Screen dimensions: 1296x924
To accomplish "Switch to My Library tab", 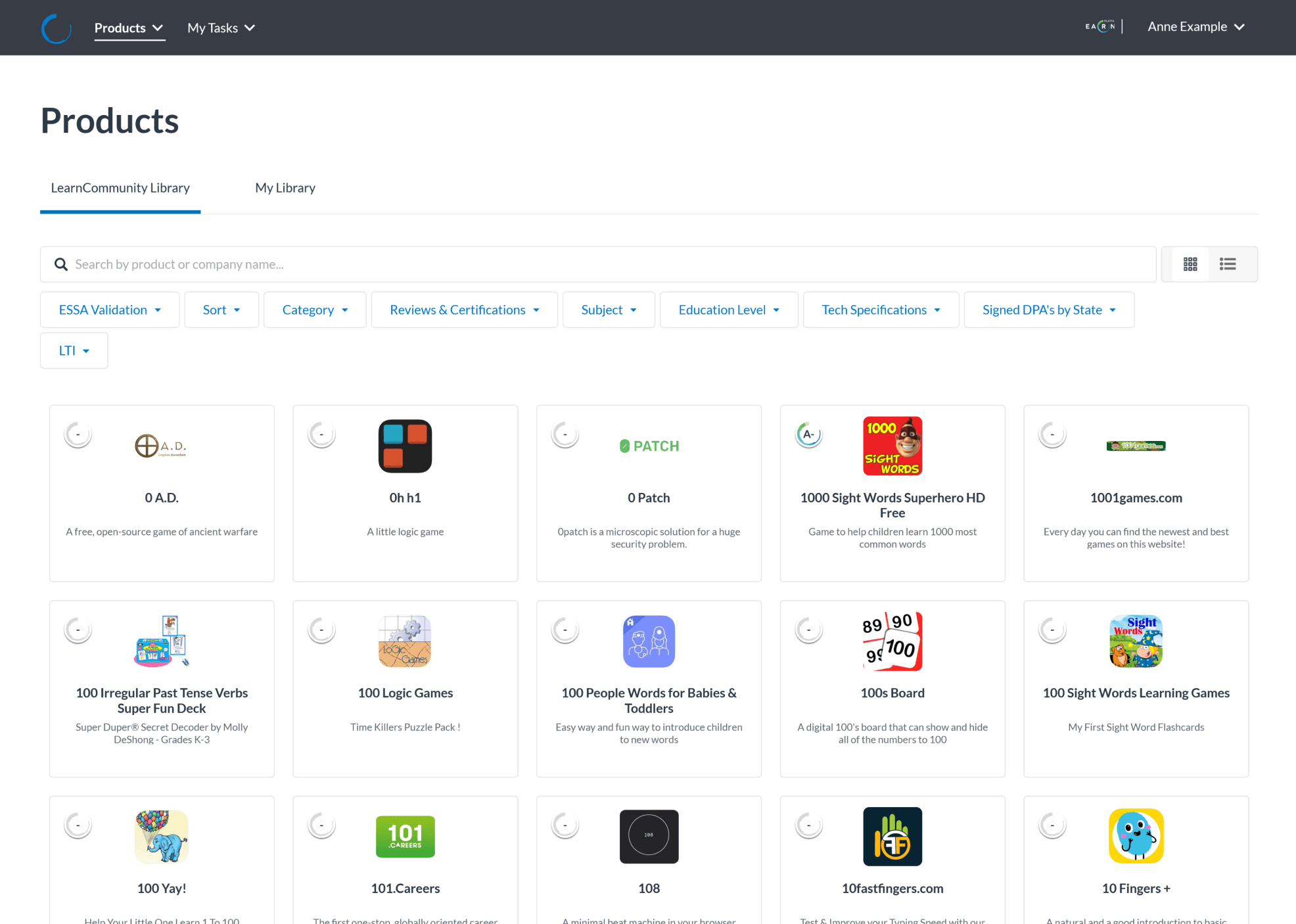I will (x=285, y=189).
